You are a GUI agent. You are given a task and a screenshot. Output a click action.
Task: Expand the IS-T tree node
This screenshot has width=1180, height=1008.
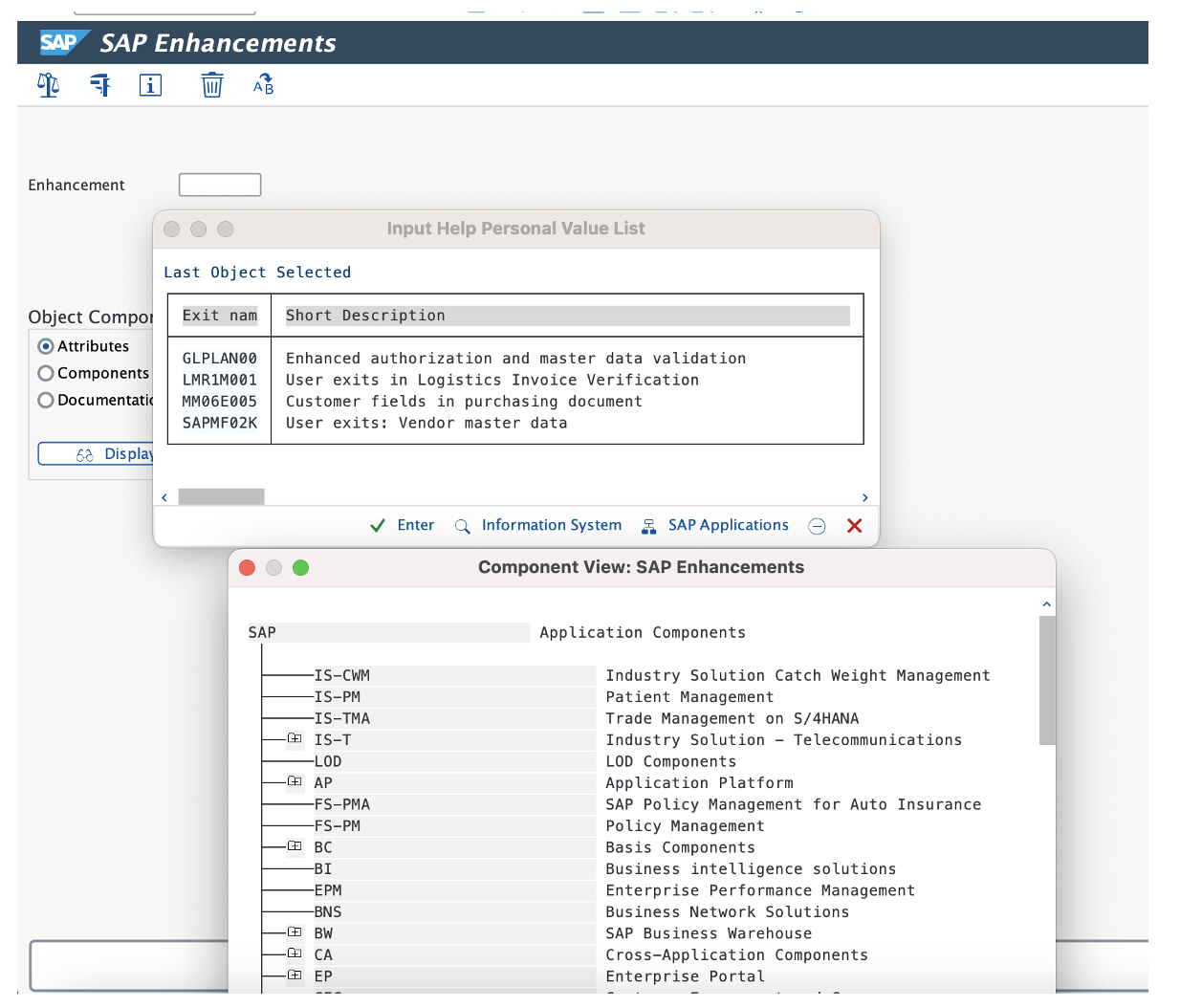click(x=295, y=739)
